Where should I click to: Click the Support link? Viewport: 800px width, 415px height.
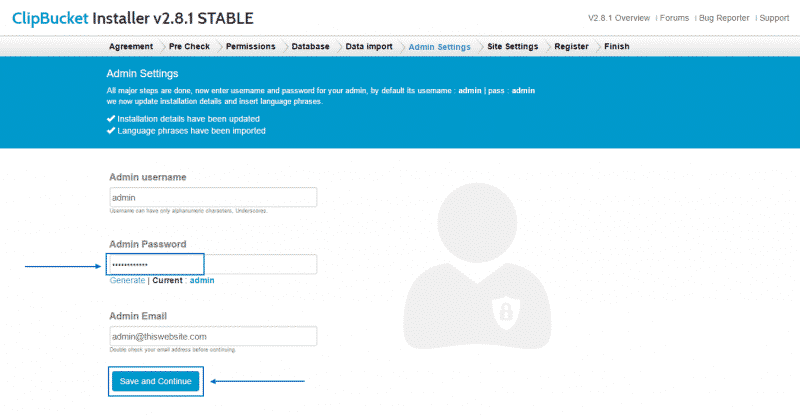pyautogui.click(x=773, y=18)
